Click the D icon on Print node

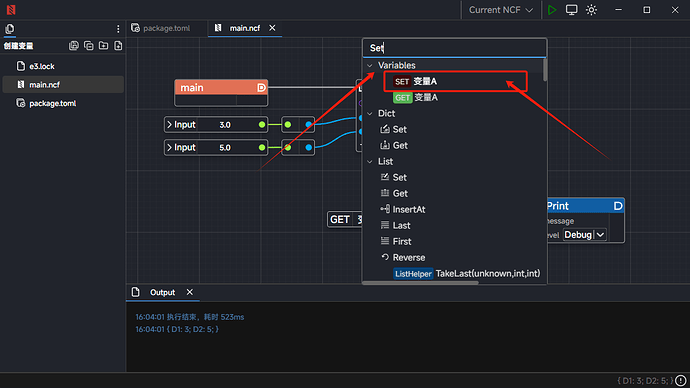618,206
